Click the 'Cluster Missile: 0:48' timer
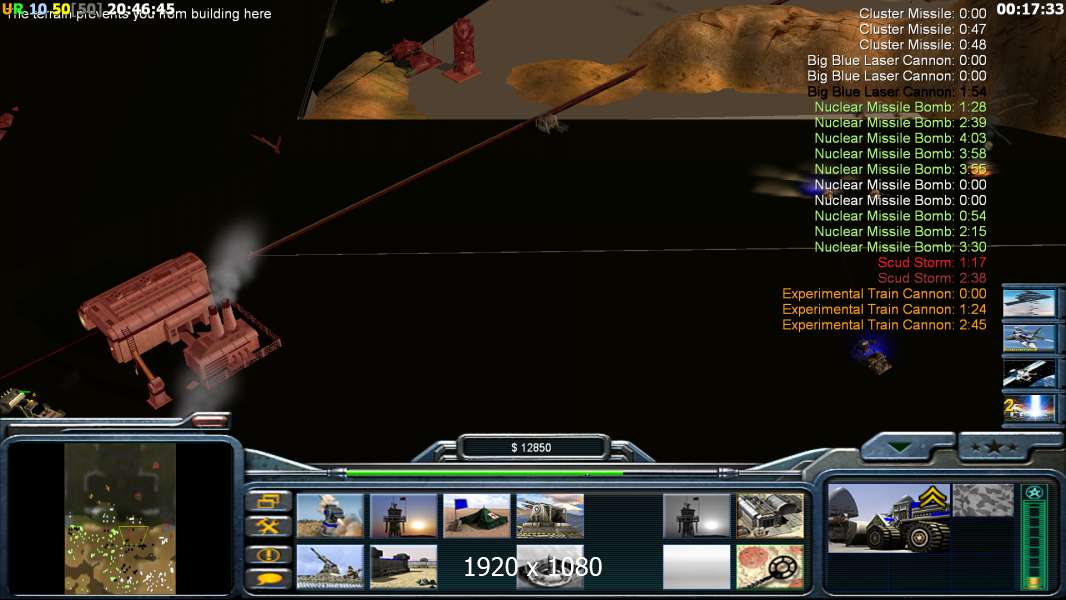The image size is (1066, 600). coord(923,45)
